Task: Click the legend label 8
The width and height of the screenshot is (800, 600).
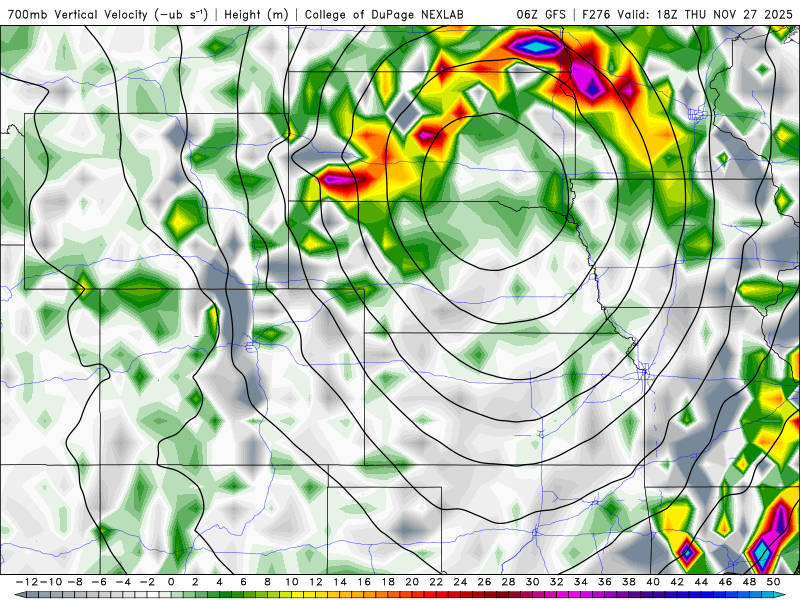Action: [267, 582]
